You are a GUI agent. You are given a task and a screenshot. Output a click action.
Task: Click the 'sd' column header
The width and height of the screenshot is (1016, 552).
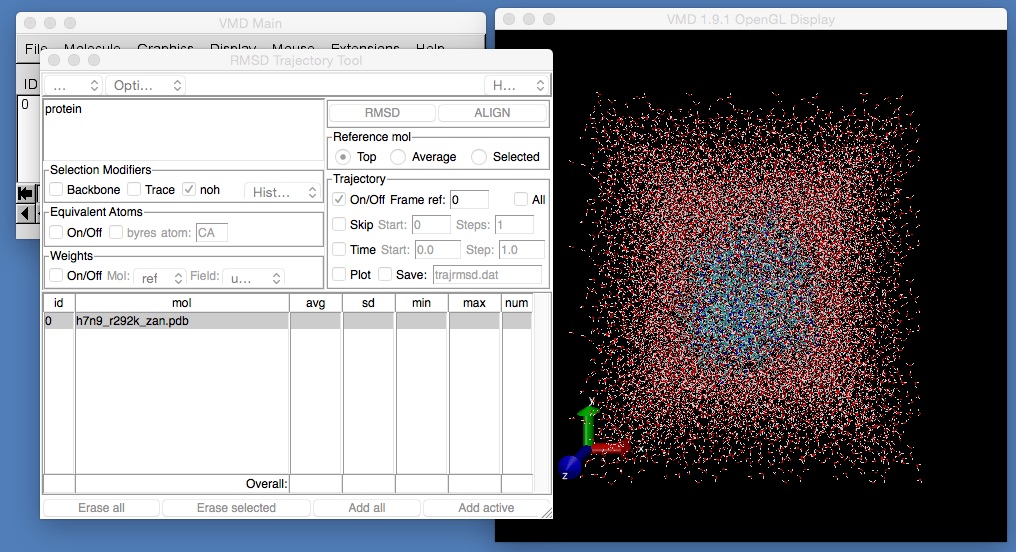click(368, 303)
